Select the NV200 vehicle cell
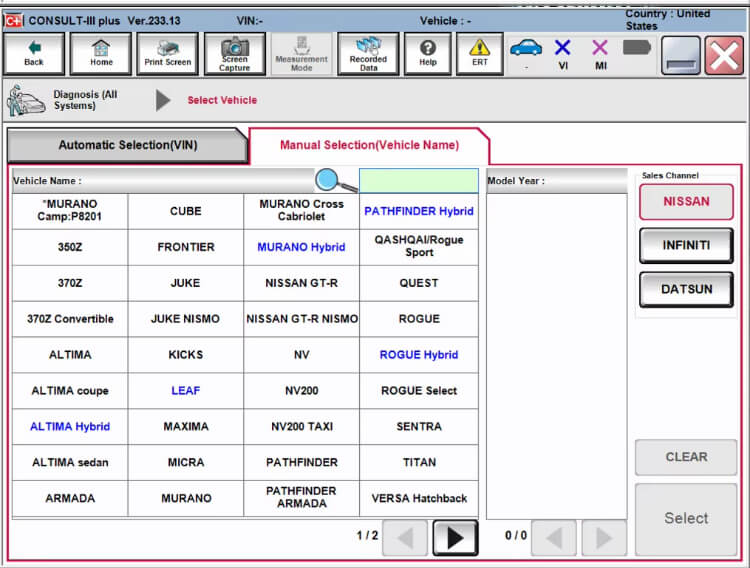 (301, 391)
